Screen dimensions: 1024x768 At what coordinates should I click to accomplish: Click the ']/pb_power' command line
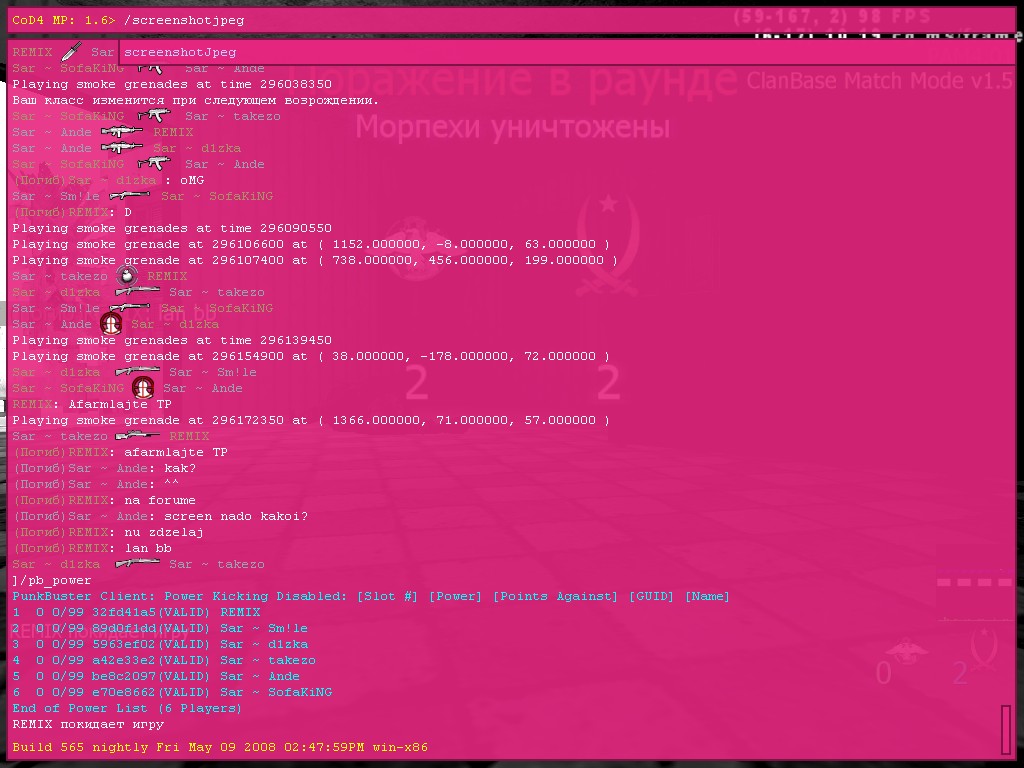click(52, 581)
